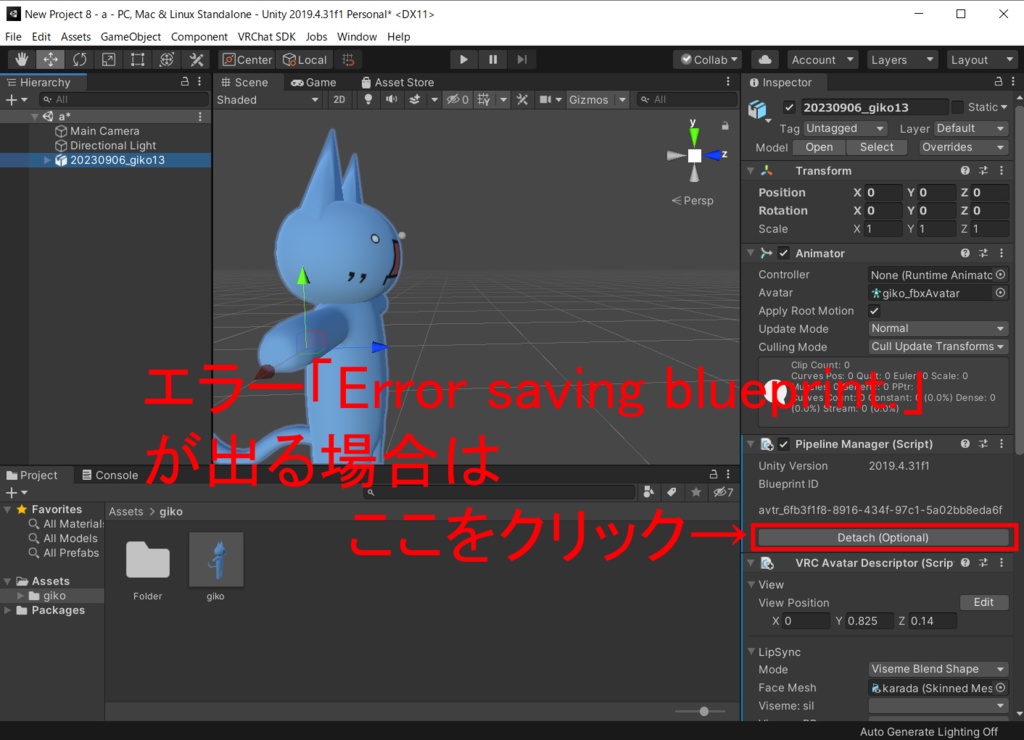
Task: Toggle hidden objects visibility count in Scene
Action: (x=457, y=99)
